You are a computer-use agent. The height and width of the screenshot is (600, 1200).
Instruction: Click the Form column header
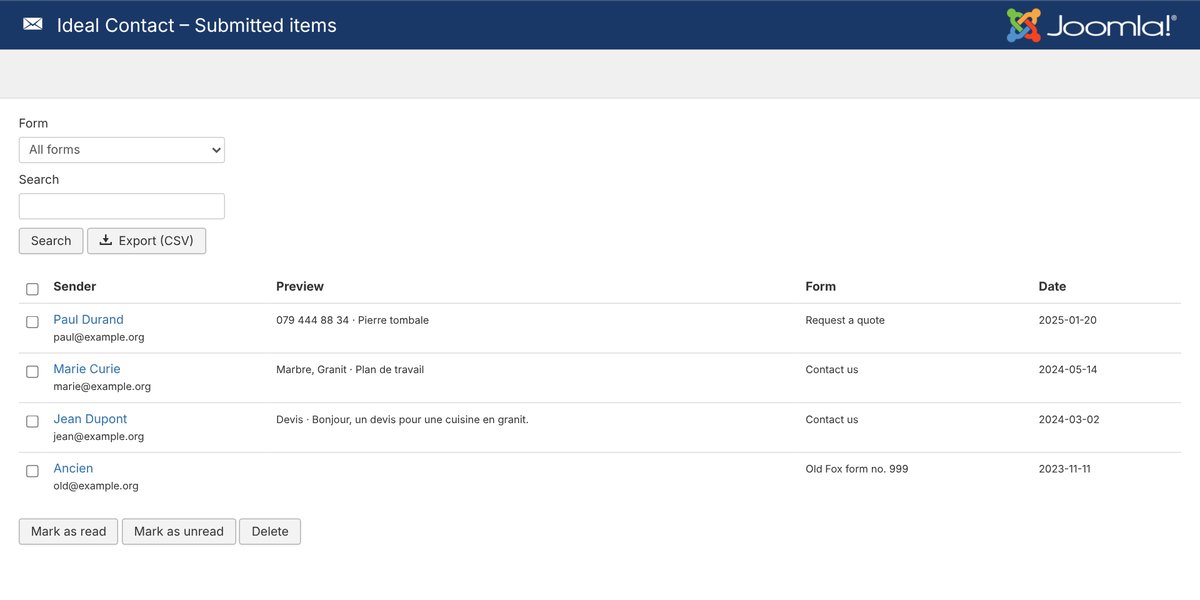[x=820, y=286]
